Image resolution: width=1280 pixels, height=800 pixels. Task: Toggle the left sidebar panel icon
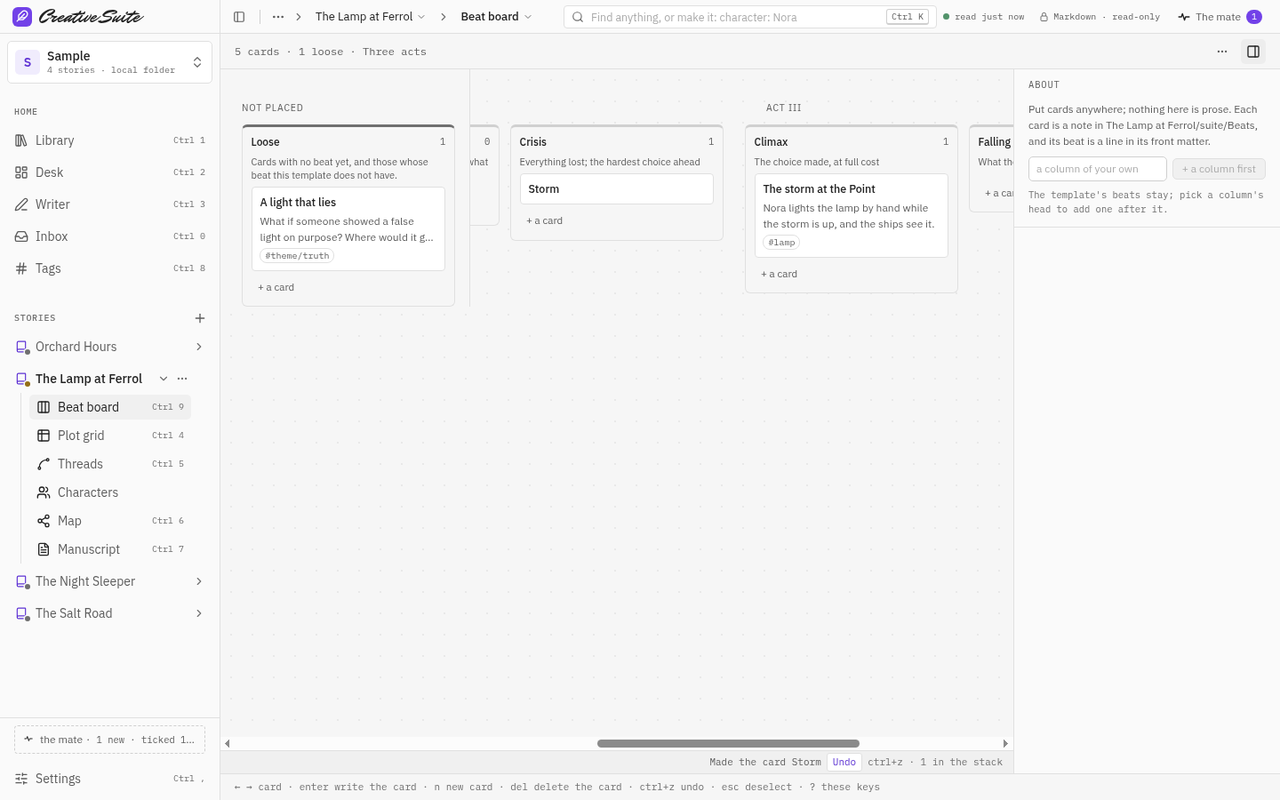(239, 17)
